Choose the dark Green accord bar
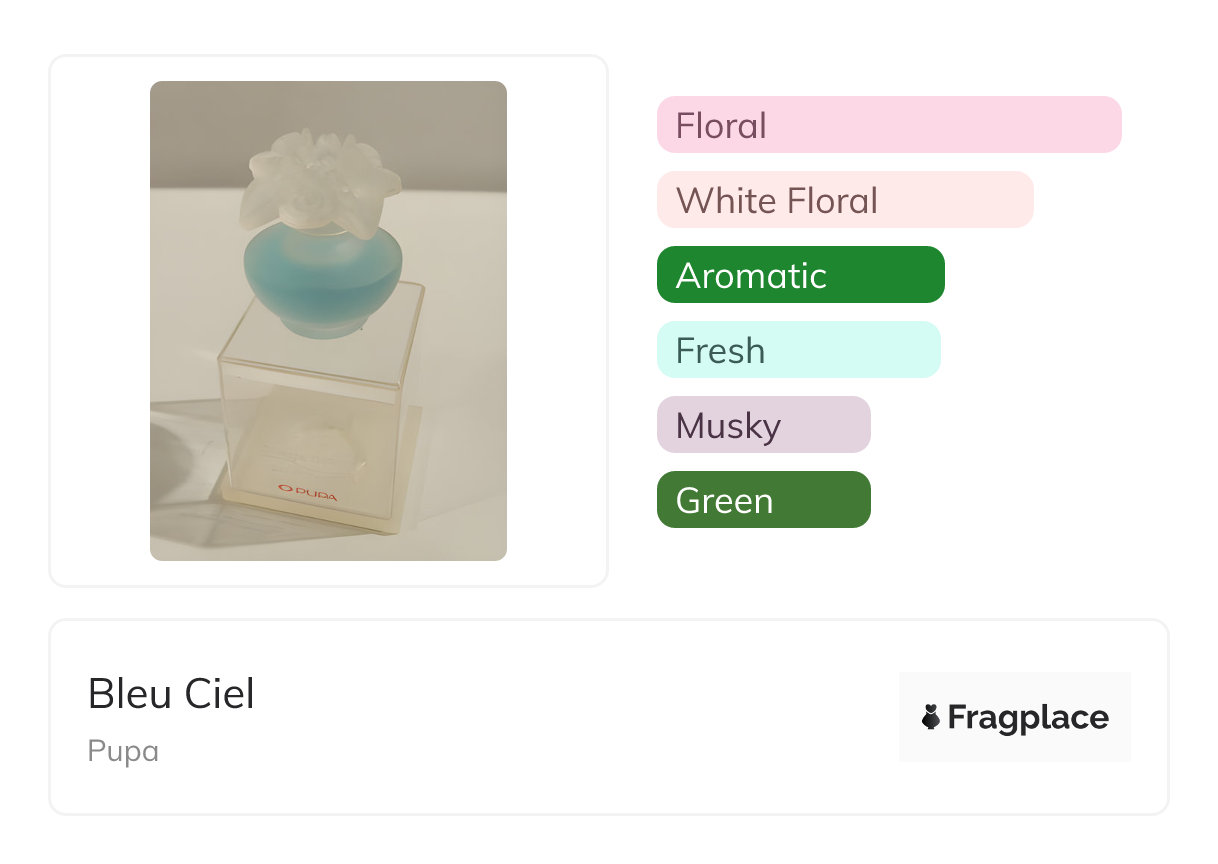 (763, 500)
